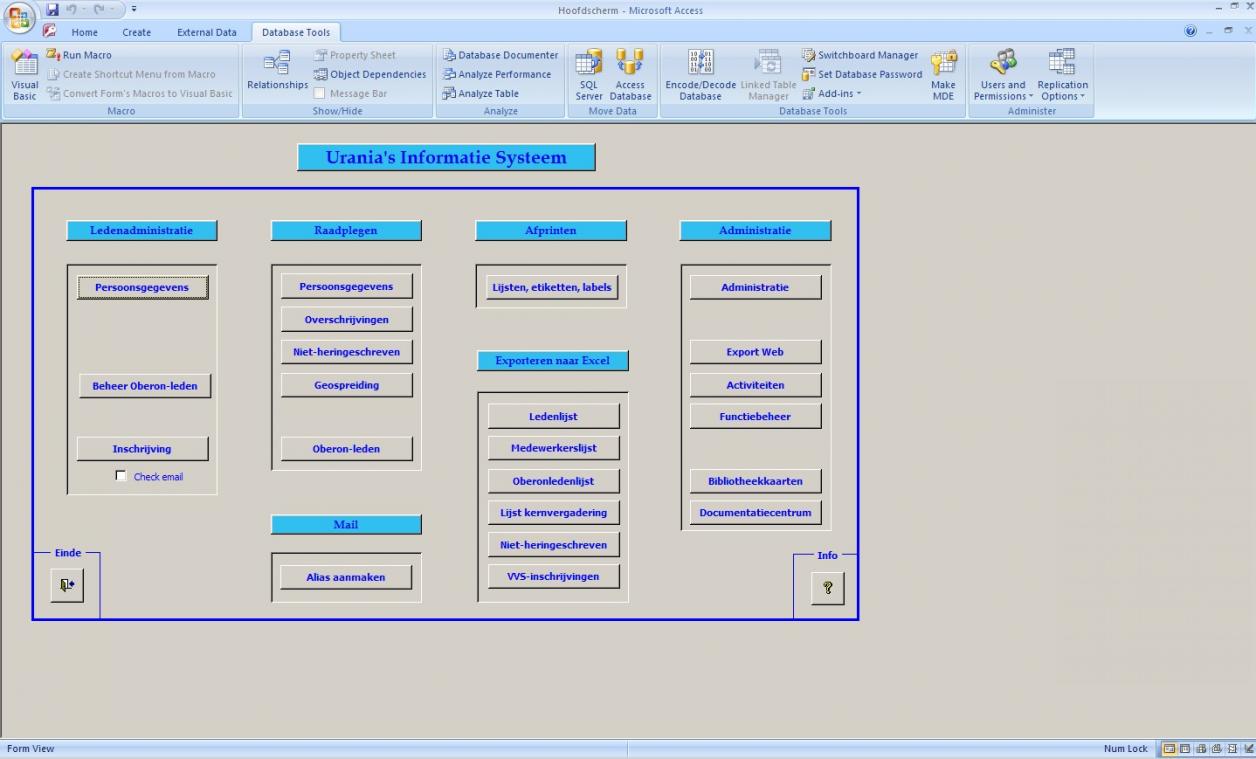Viewport: 1256px width, 759px height.
Task: Click the Urania's Informatie Systeem title
Action: (x=446, y=157)
